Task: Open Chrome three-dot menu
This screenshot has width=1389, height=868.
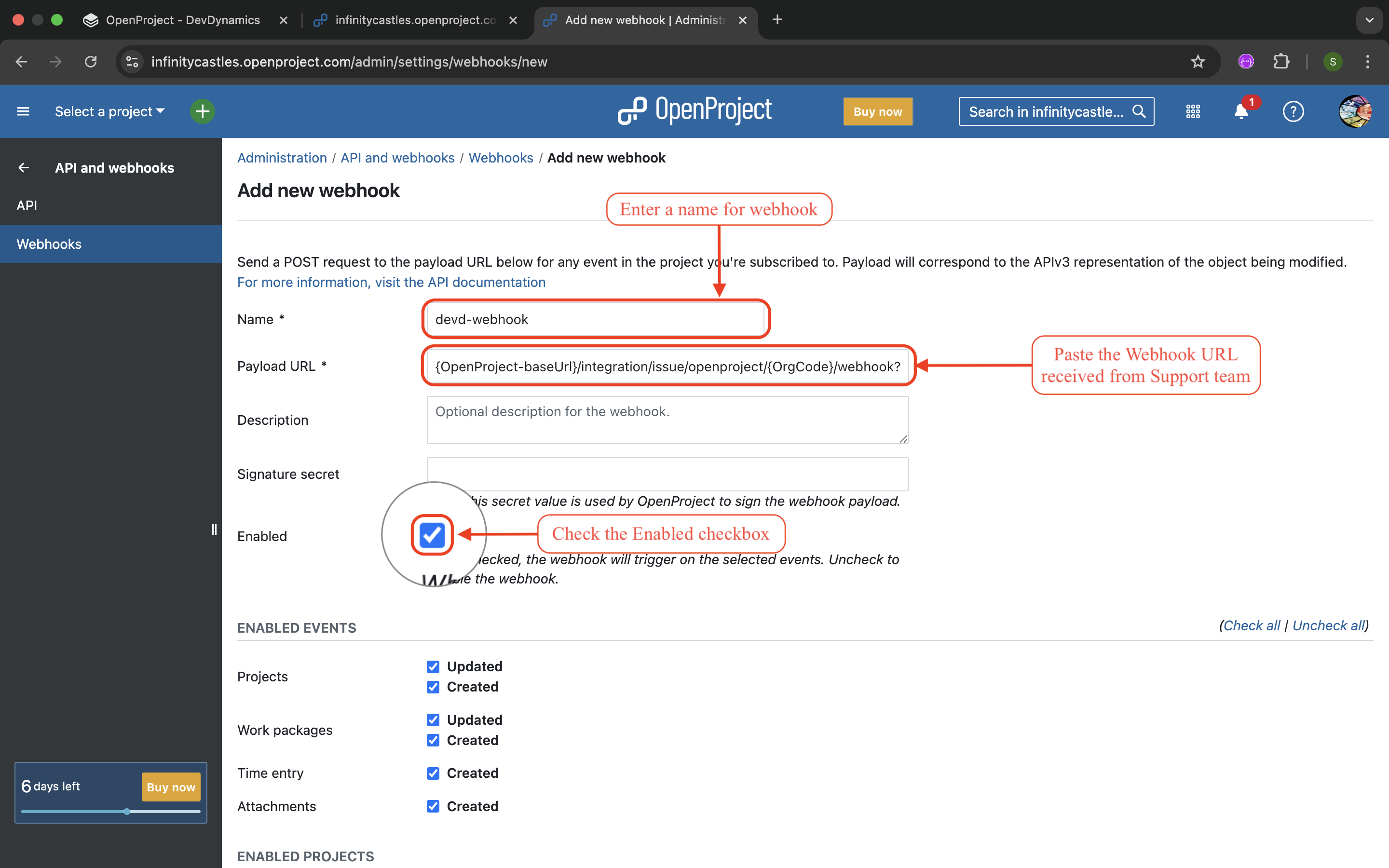Action: (1368, 61)
